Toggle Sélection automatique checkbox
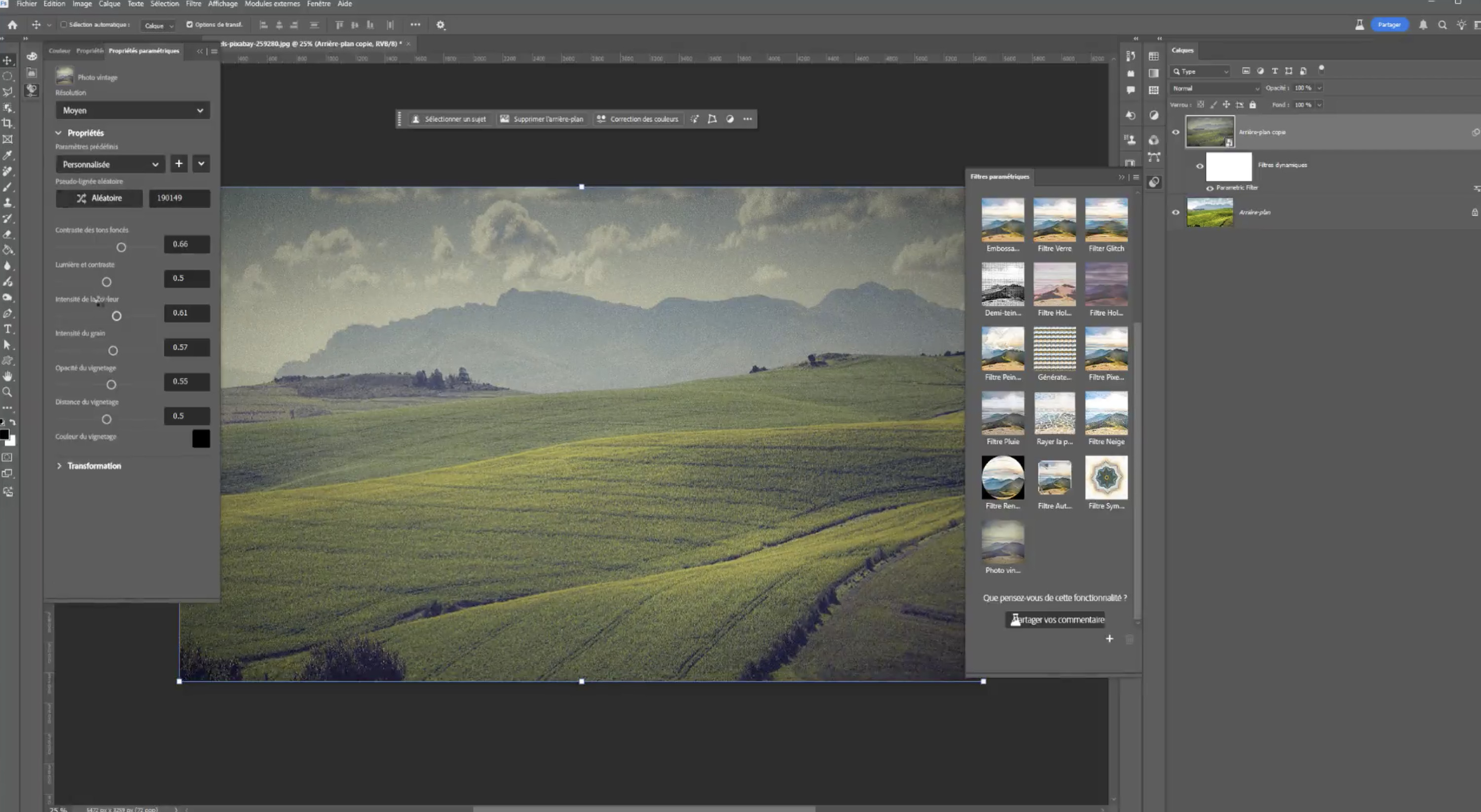Viewport: 1481px width, 812px height. click(64, 25)
